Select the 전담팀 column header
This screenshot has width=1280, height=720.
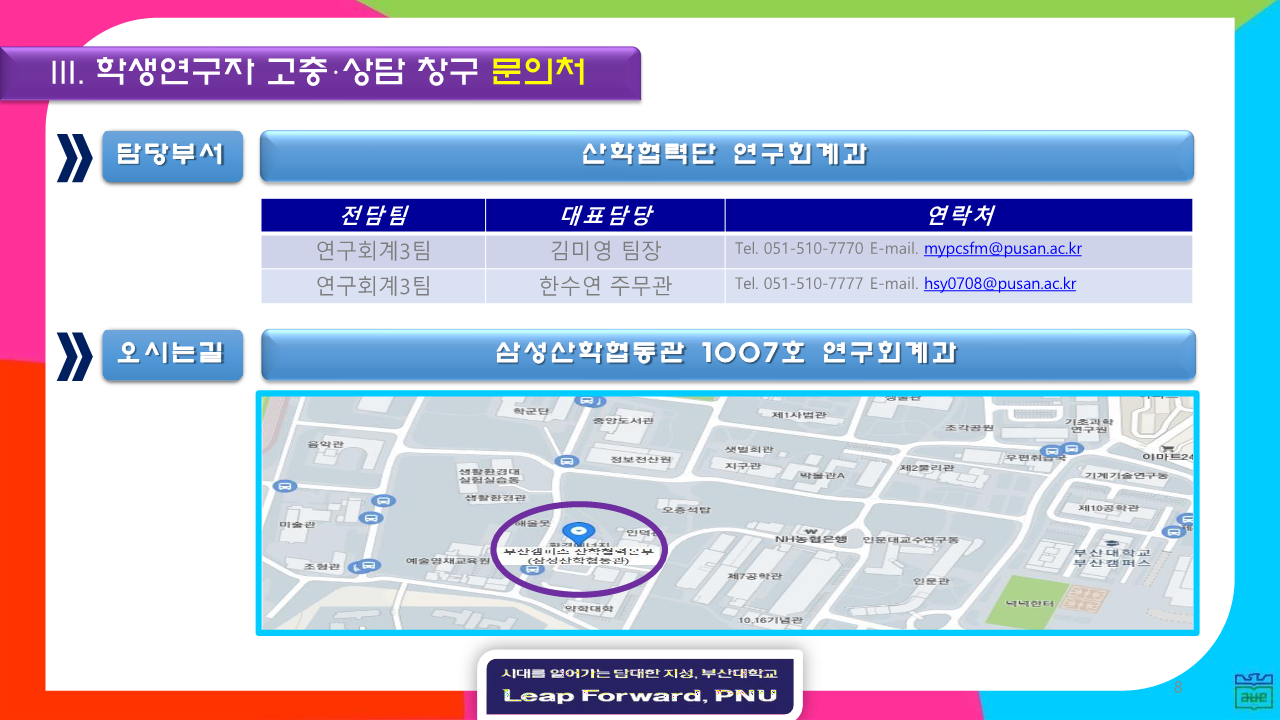373,215
